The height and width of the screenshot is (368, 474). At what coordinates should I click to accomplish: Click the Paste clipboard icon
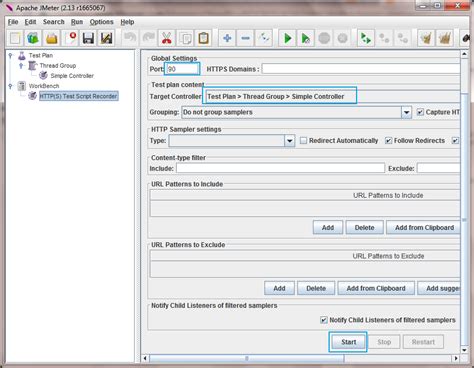click(203, 38)
